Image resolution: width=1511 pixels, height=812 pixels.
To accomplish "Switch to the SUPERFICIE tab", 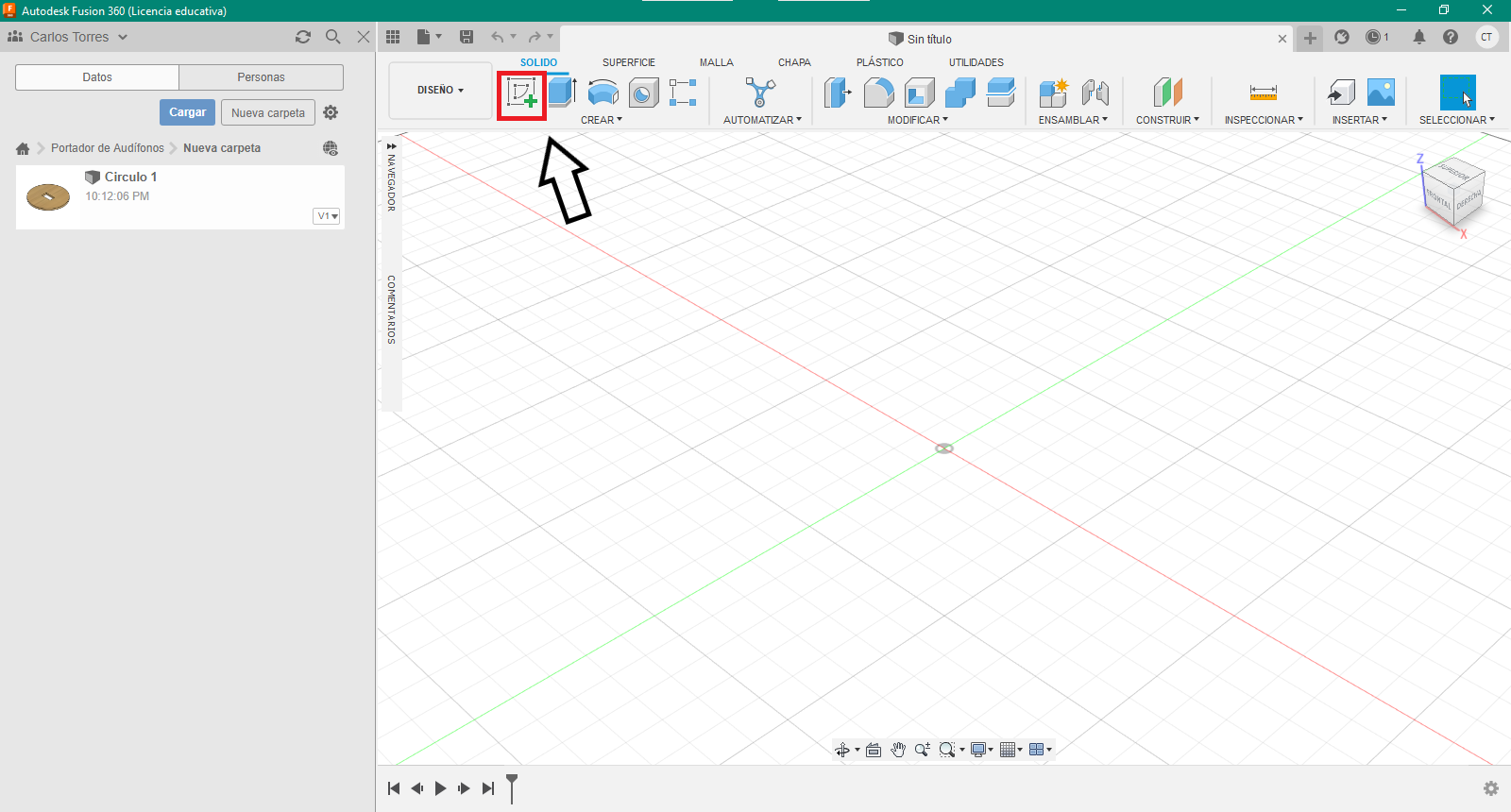I will (629, 62).
